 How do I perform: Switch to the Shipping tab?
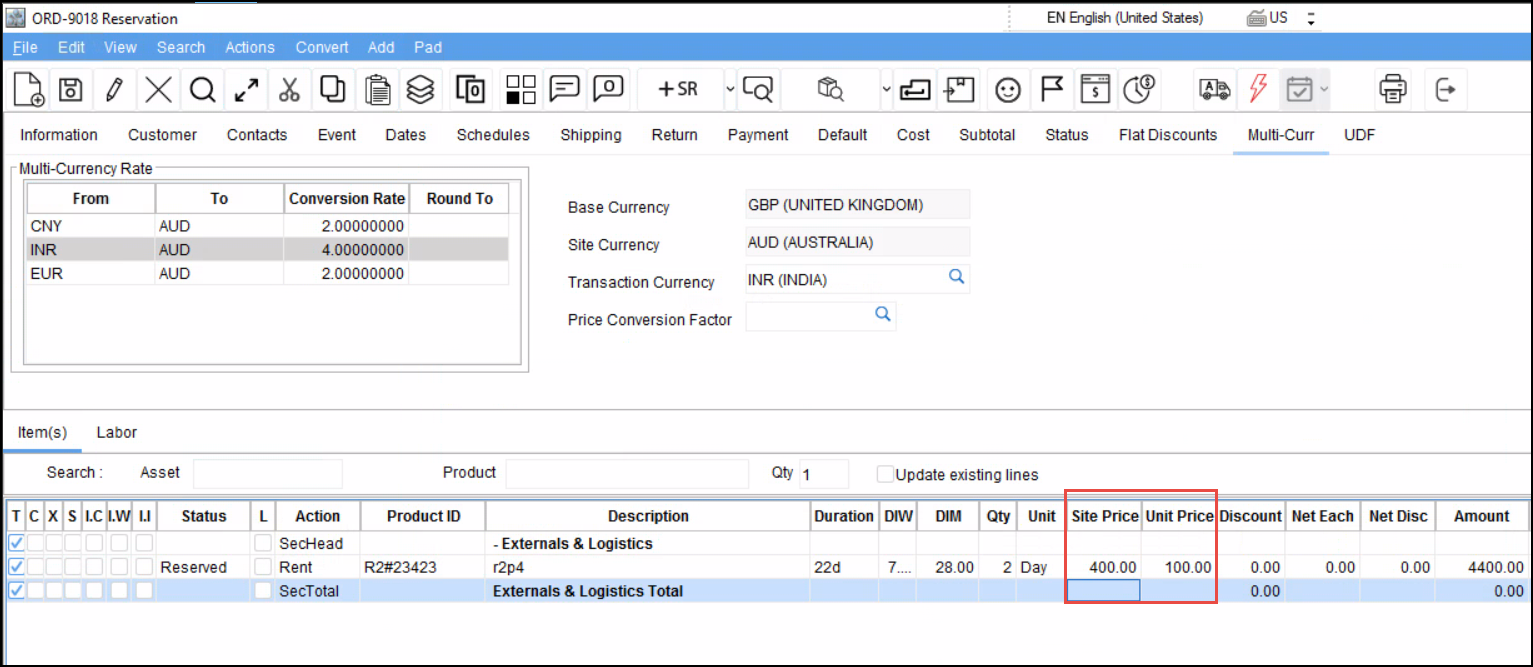coord(591,135)
